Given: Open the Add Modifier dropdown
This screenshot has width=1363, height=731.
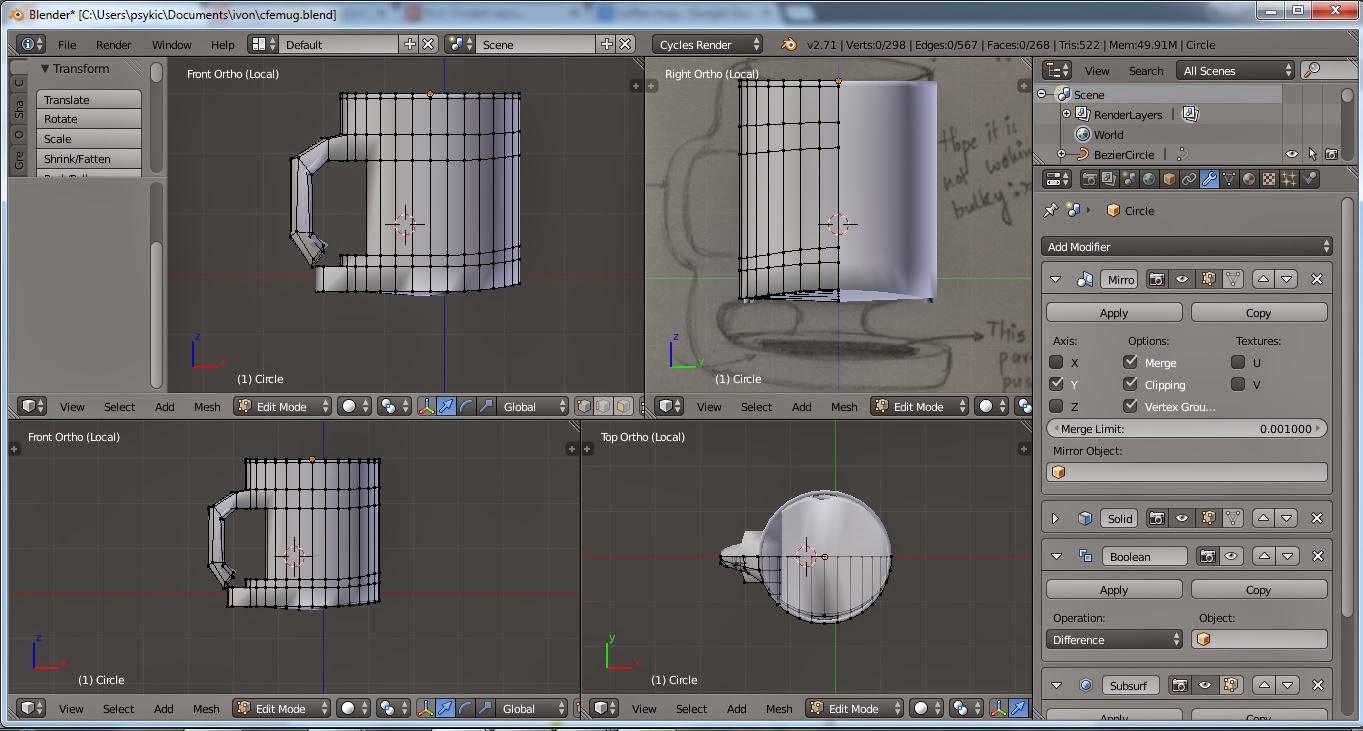Looking at the screenshot, I should (1187, 246).
